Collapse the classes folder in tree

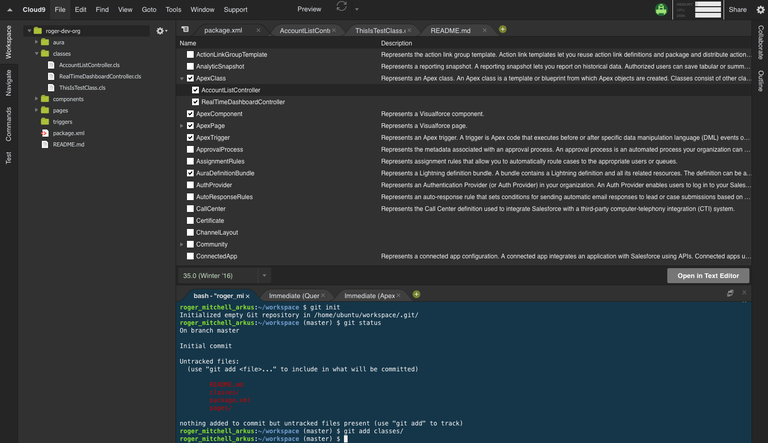[x=36, y=53]
